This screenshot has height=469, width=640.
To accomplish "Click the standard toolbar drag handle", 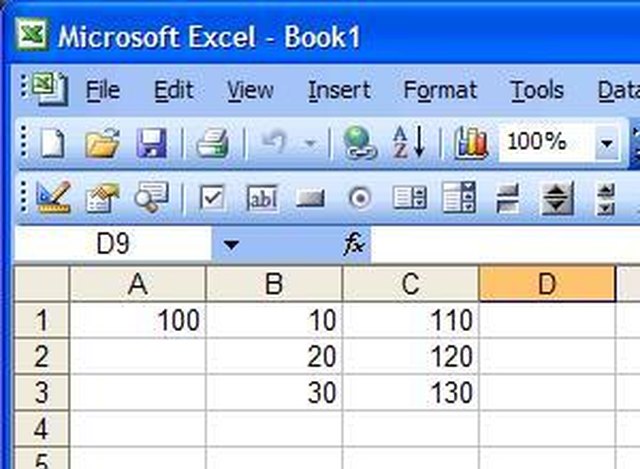I will [x=24, y=142].
